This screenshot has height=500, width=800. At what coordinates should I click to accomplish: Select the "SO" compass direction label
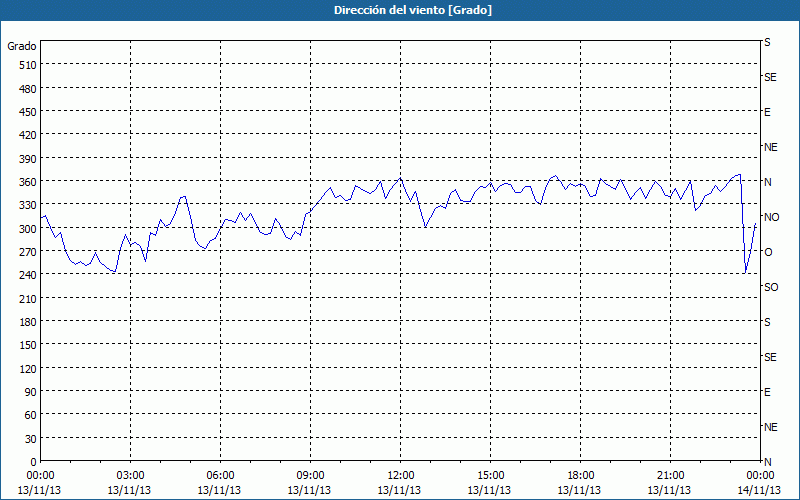click(x=771, y=288)
